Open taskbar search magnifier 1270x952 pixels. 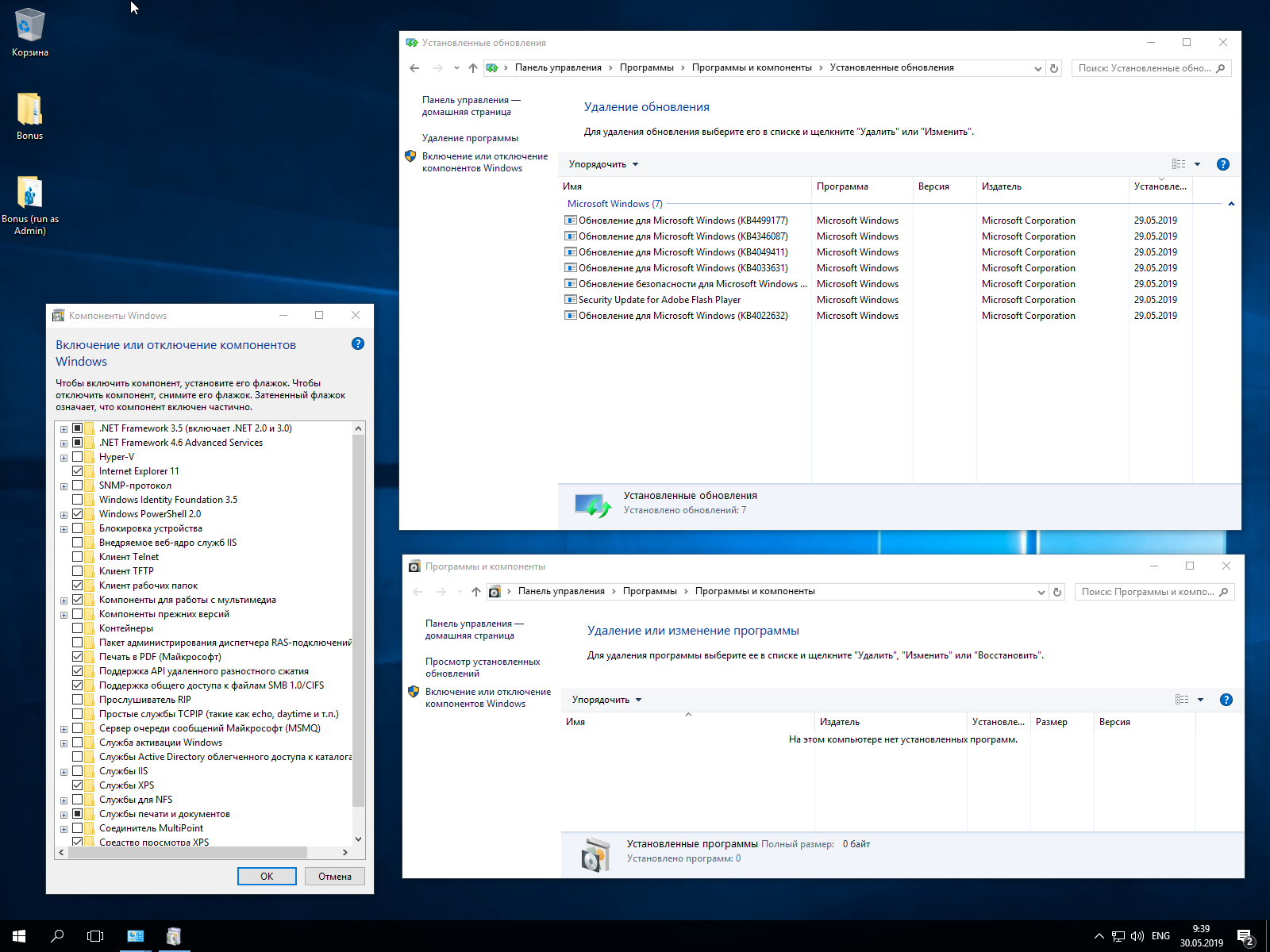[57, 936]
